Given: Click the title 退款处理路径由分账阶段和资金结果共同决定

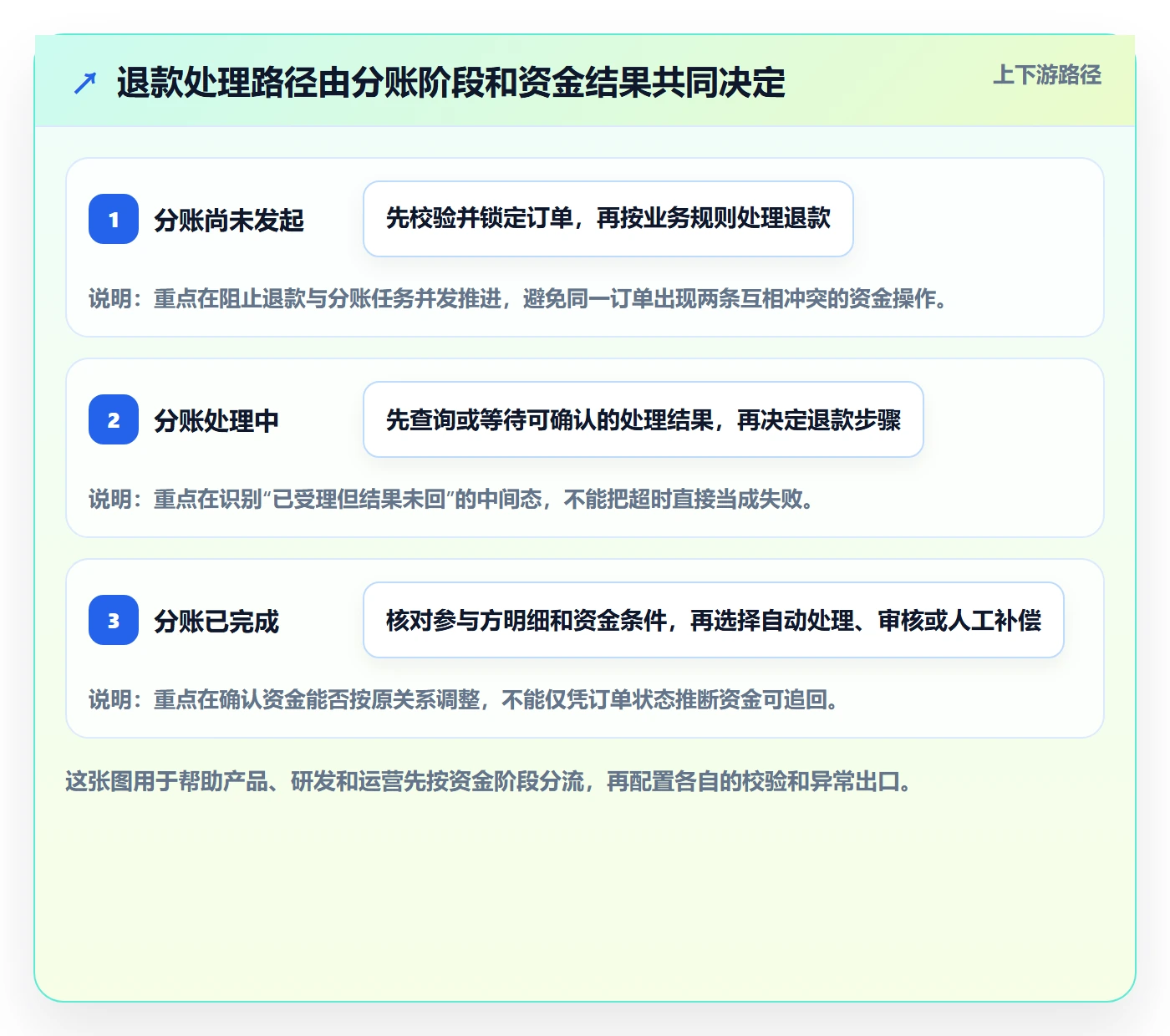Looking at the screenshot, I should tap(450, 83).
